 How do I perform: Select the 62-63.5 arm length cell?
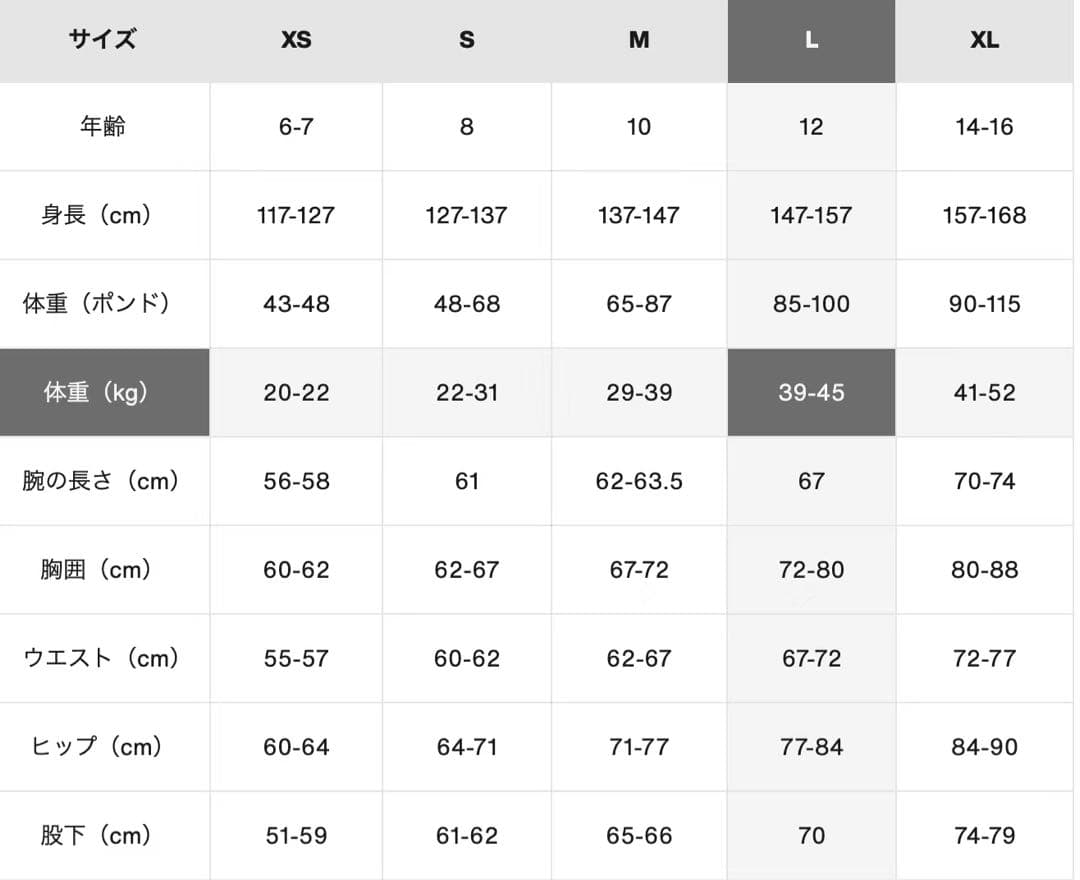(x=639, y=481)
